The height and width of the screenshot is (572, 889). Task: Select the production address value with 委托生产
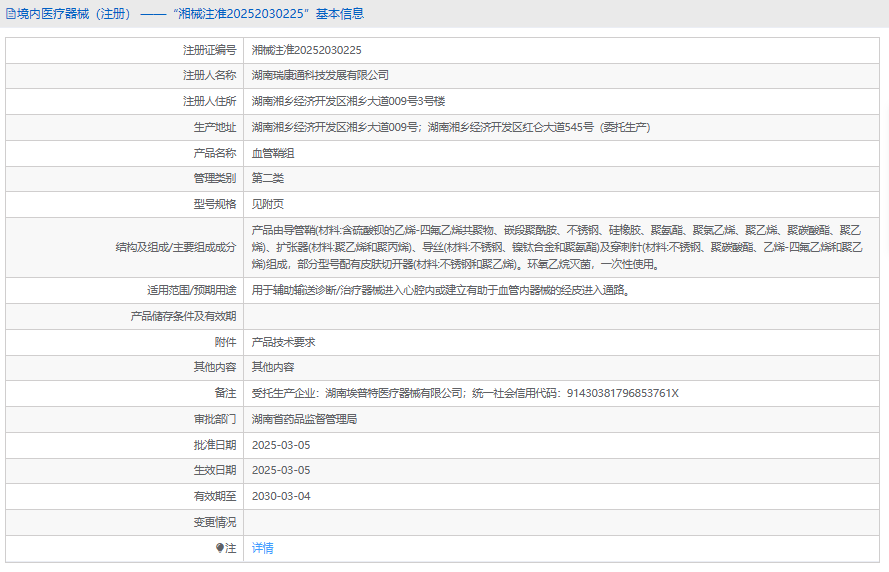(x=451, y=128)
